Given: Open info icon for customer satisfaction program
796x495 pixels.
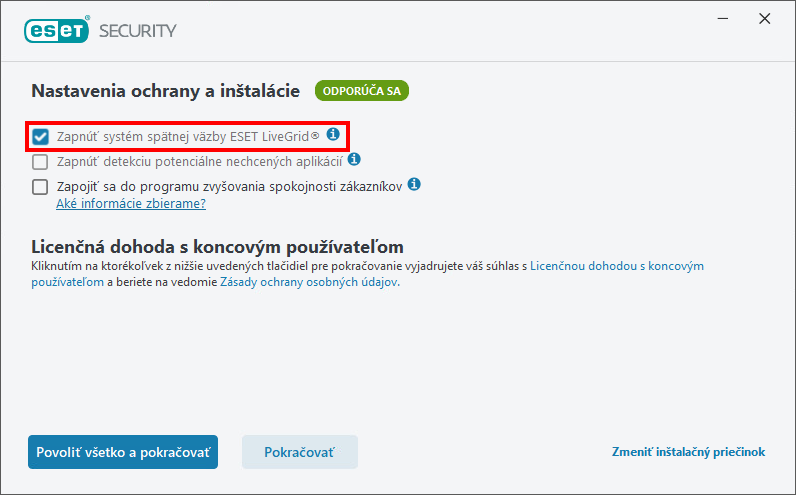Looking at the screenshot, I should 414,184.
